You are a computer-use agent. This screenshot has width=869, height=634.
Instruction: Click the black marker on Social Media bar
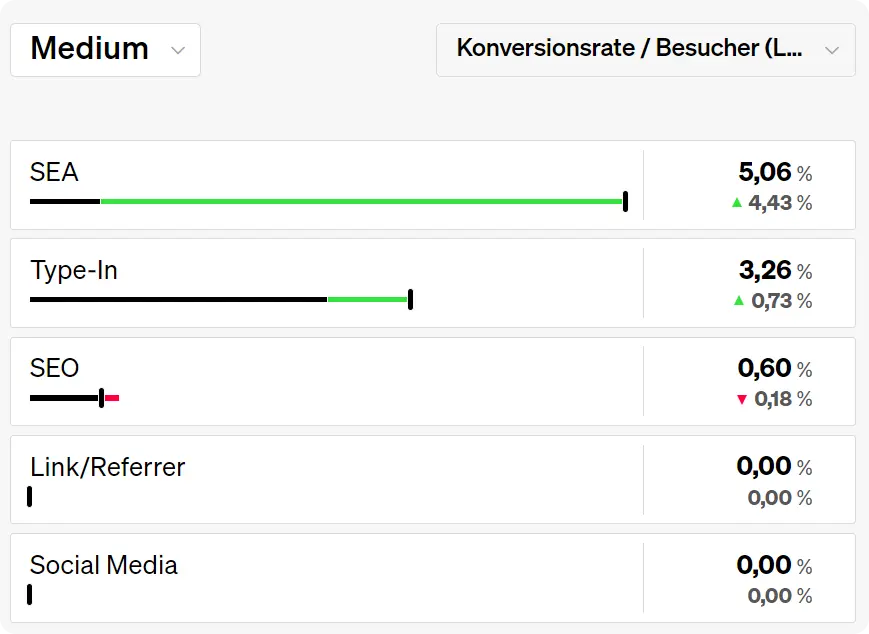click(x=30, y=595)
